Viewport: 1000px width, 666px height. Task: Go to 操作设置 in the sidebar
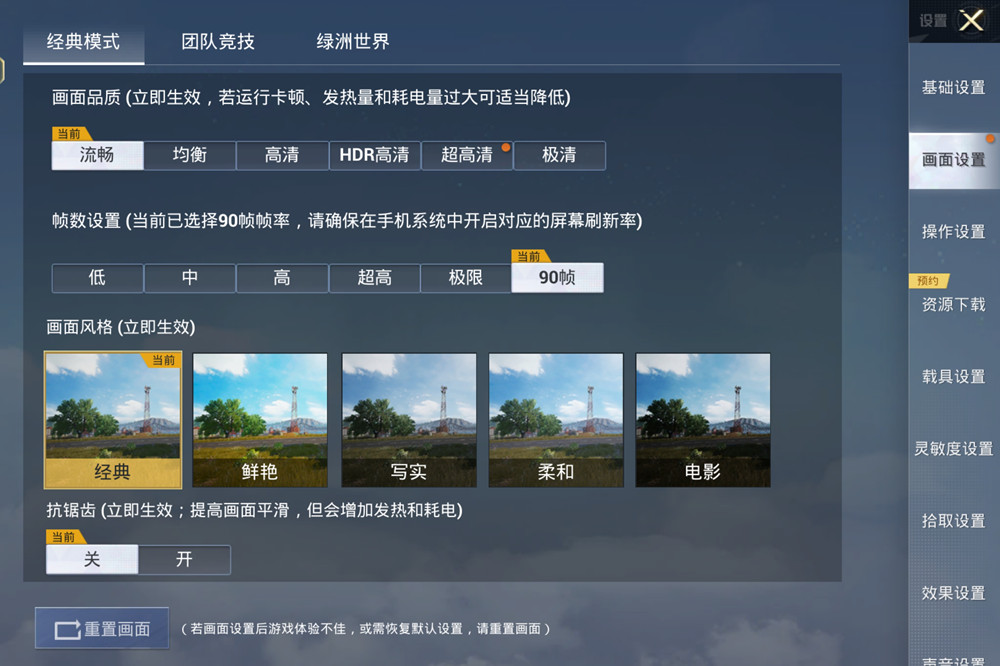954,232
